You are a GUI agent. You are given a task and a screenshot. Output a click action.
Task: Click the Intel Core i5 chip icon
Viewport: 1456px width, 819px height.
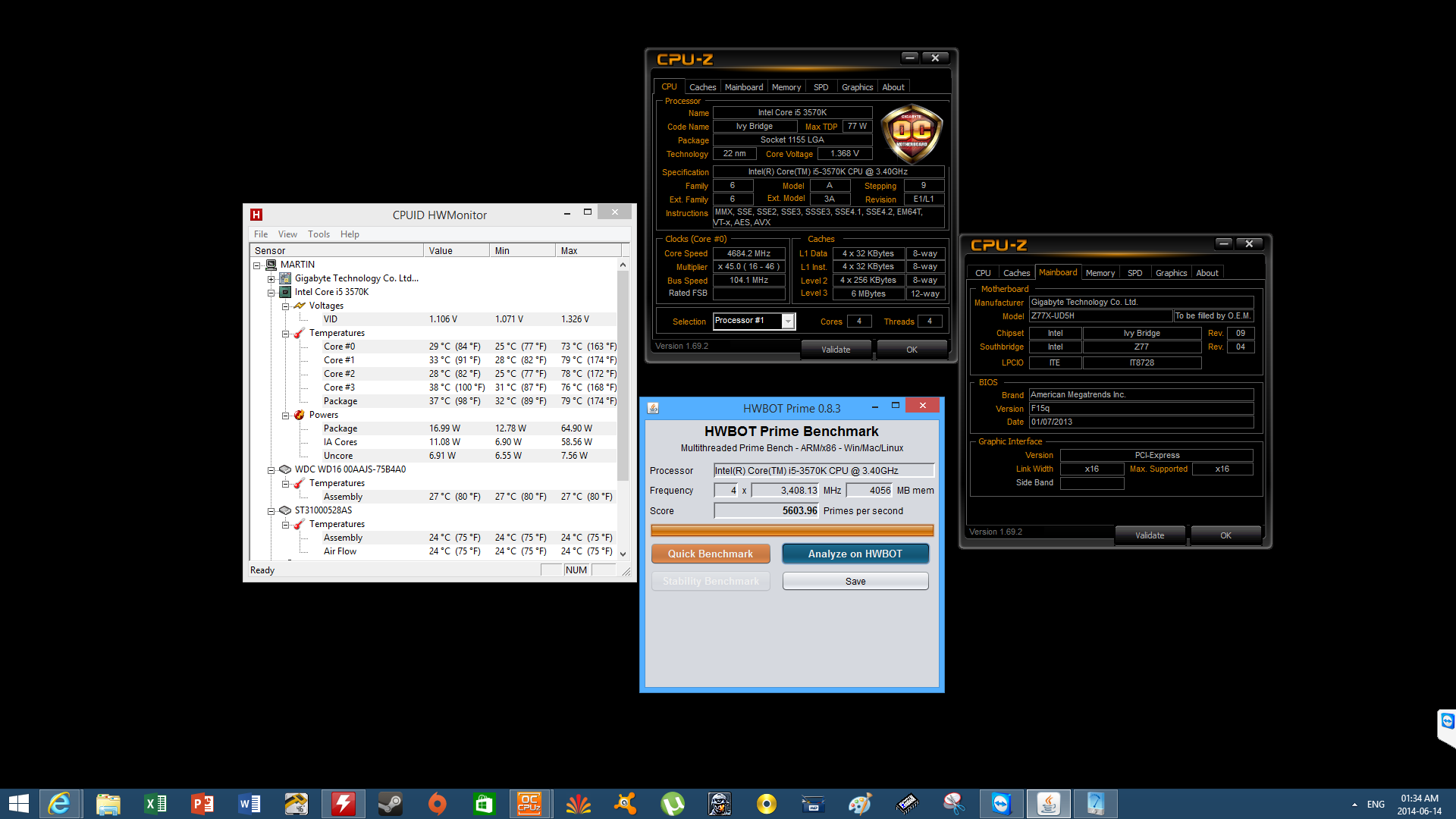pyautogui.click(x=285, y=292)
